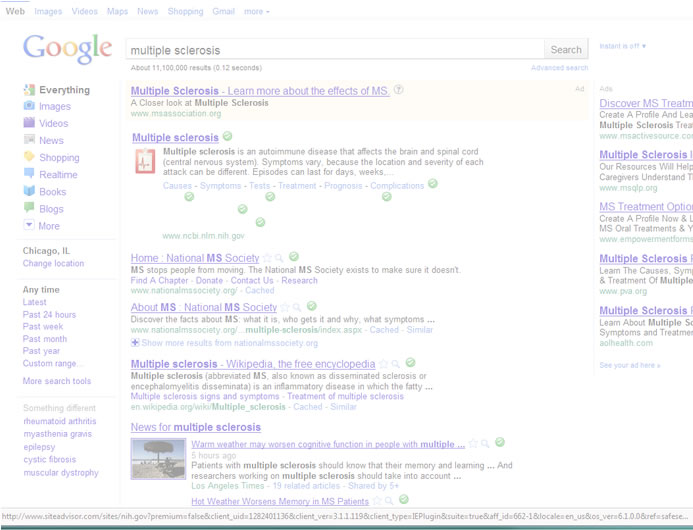
Task: Star the Wikipedia Multiple sclerosis result
Action: (384, 364)
